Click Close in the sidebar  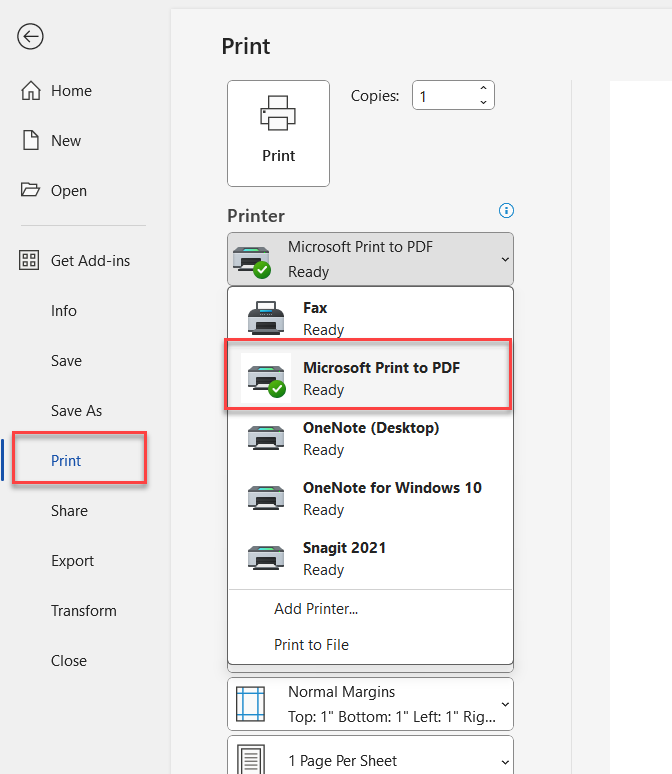tap(69, 660)
